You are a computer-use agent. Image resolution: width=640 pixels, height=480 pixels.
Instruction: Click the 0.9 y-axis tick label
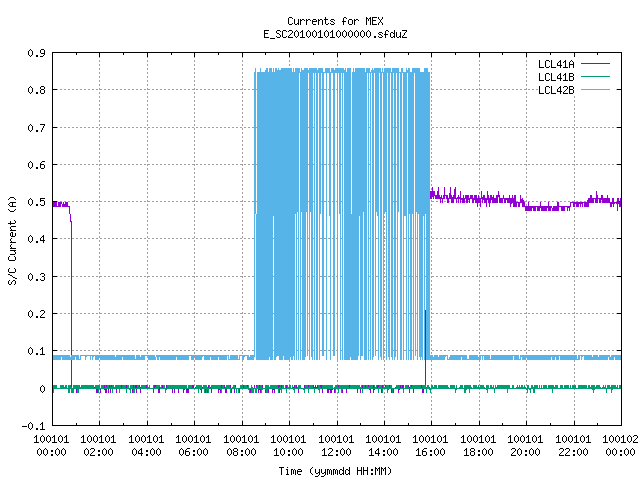pos(36,53)
